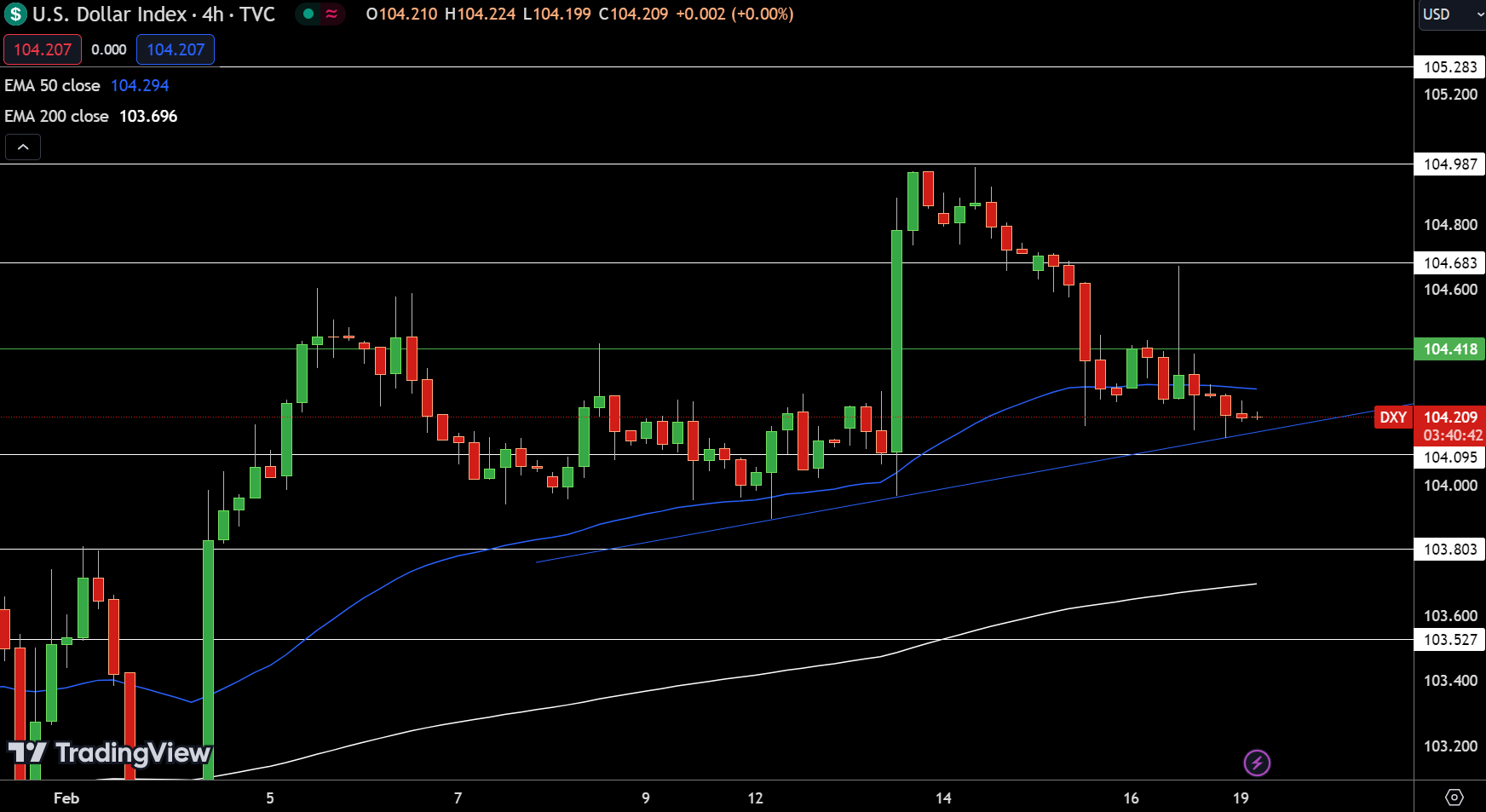Viewport: 1486px width, 812px height.
Task: Click the 105.200 price scale tick
Action: [1450, 94]
